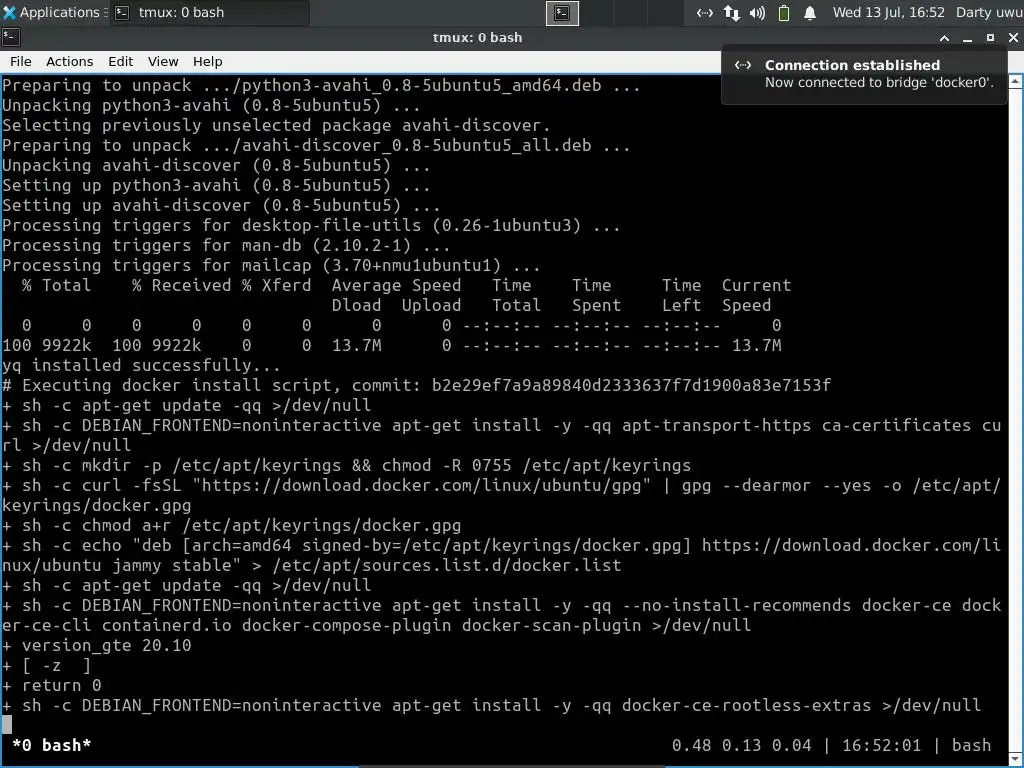Click the tmux: 0 bash window title text
The height and width of the screenshot is (768, 1024).
coord(477,38)
